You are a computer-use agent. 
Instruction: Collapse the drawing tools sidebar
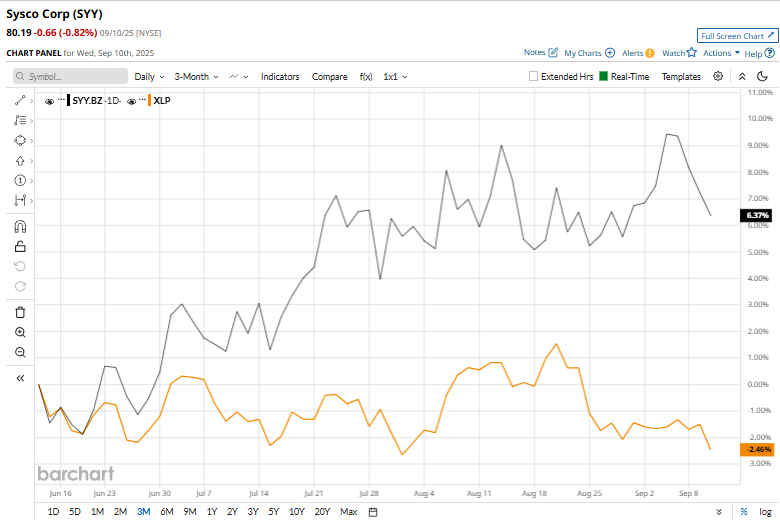click(20, 378)
